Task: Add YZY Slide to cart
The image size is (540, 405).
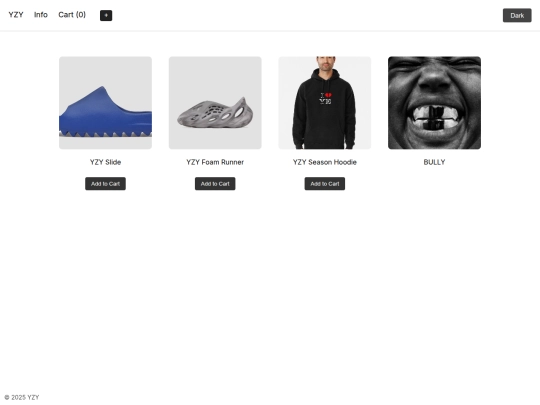Action: pyautogui.click(x=105, y=184)
